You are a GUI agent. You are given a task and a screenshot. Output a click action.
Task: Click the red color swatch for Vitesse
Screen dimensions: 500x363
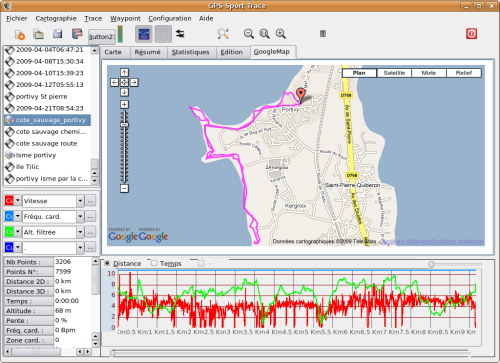9,201
